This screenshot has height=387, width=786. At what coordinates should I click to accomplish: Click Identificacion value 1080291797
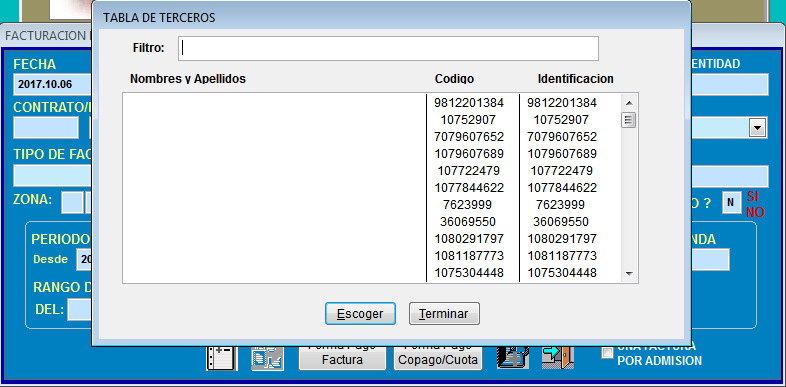pyautogui.click(x=562, y=238)
